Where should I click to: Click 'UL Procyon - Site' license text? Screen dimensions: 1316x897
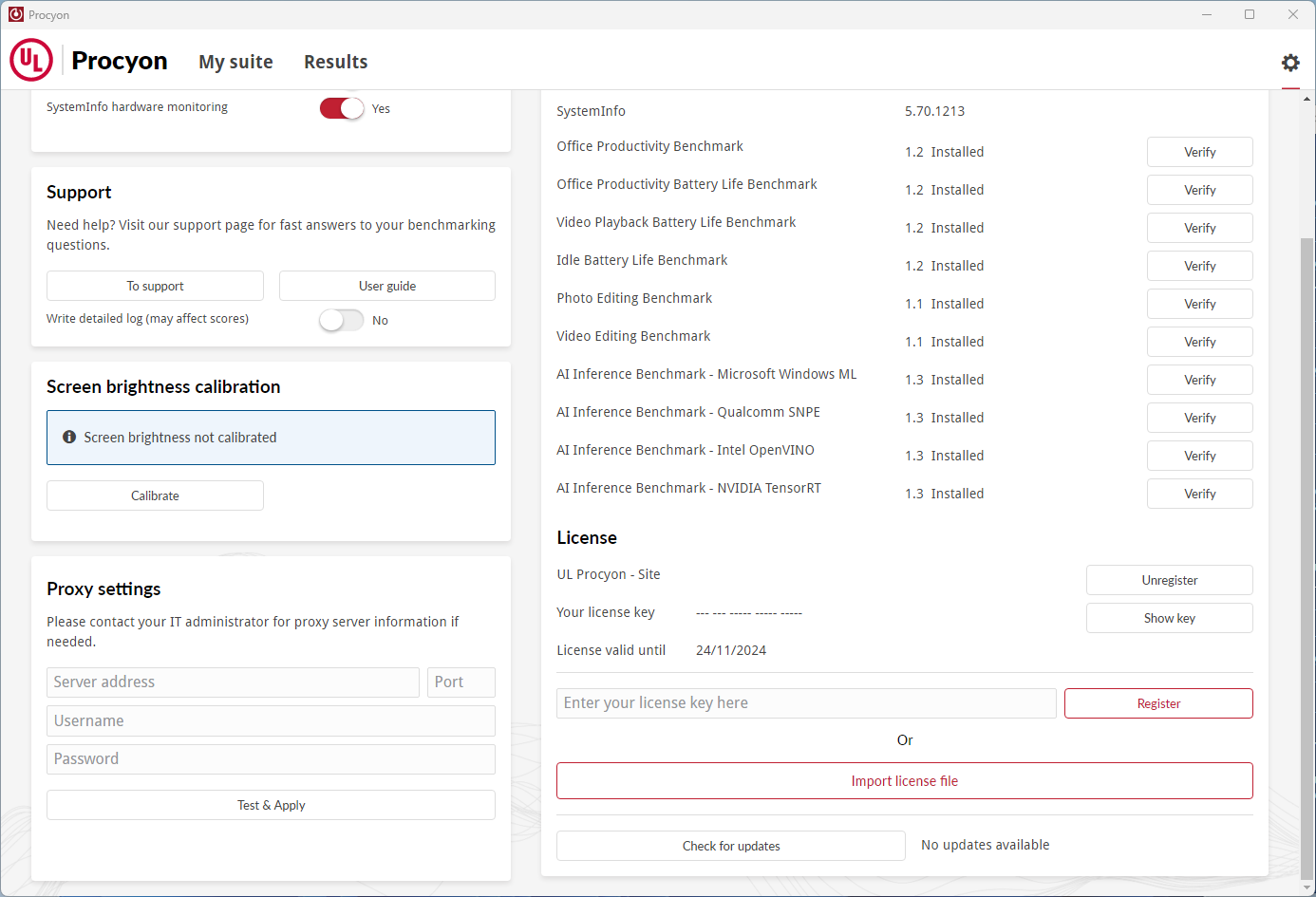point(609,574)
